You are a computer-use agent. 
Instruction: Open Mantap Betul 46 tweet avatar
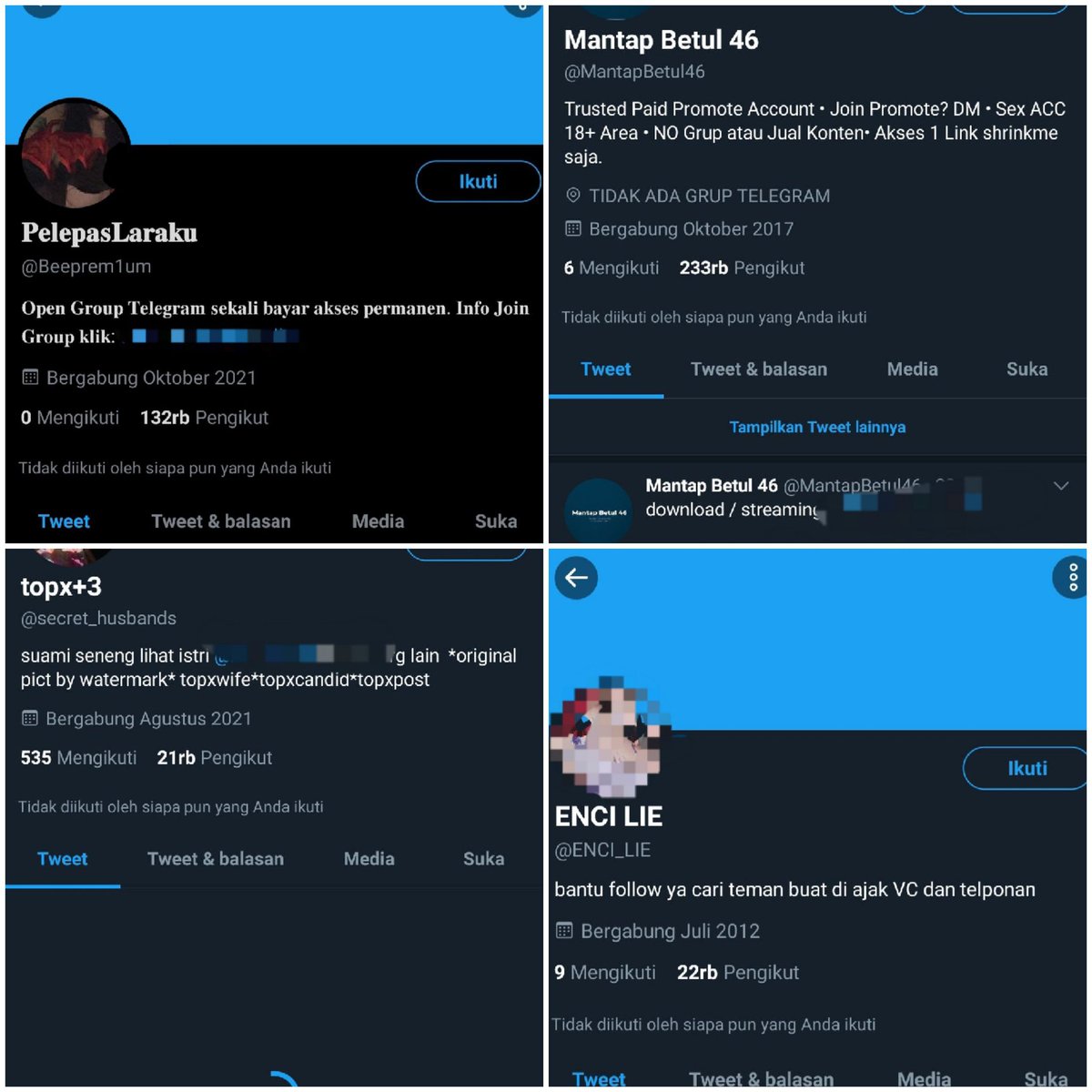click(598, 511)
